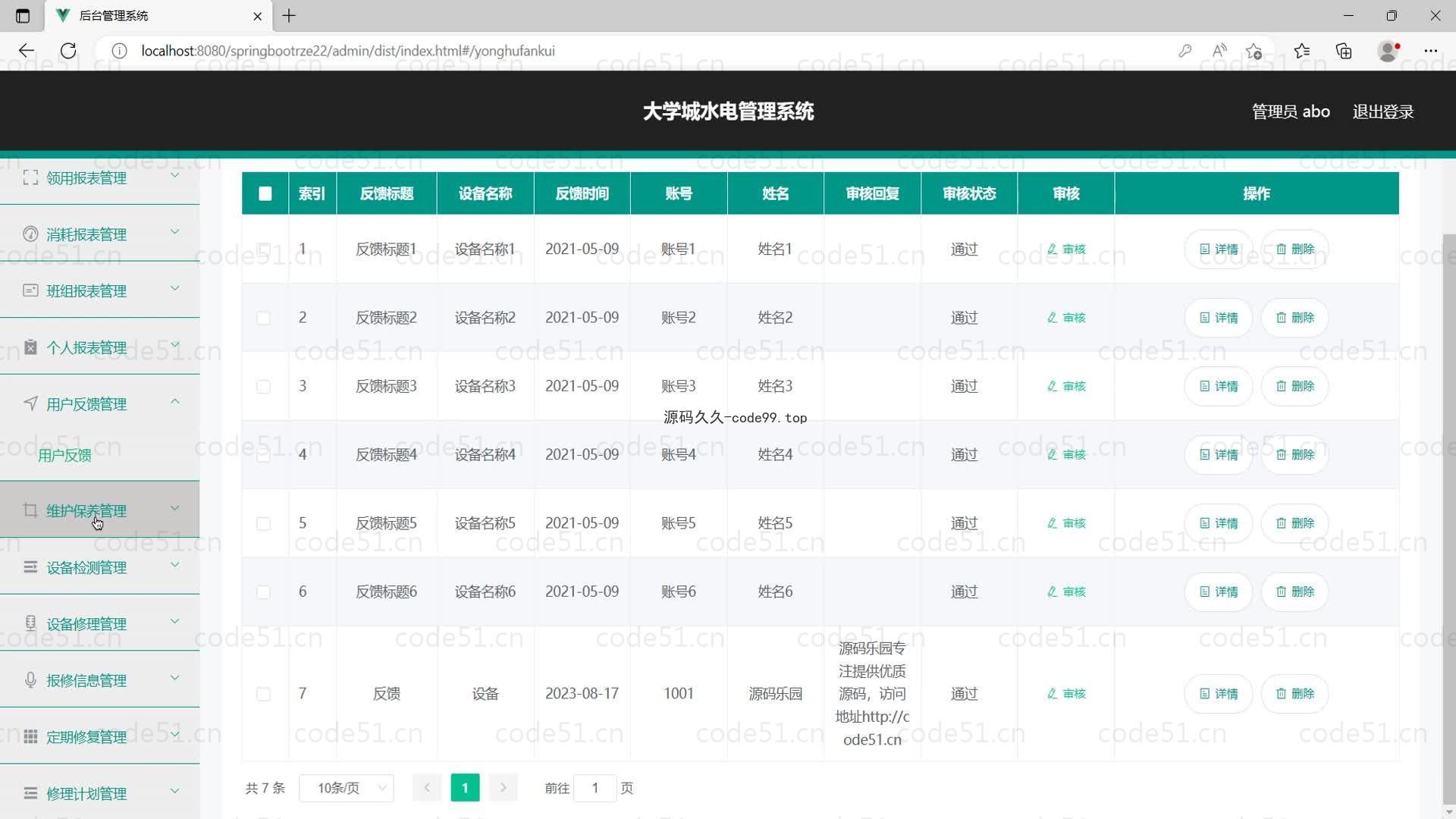Click the 班组报表管理 sidebar icon
This screenshot has height=819, width=1456.
[30, 290]
